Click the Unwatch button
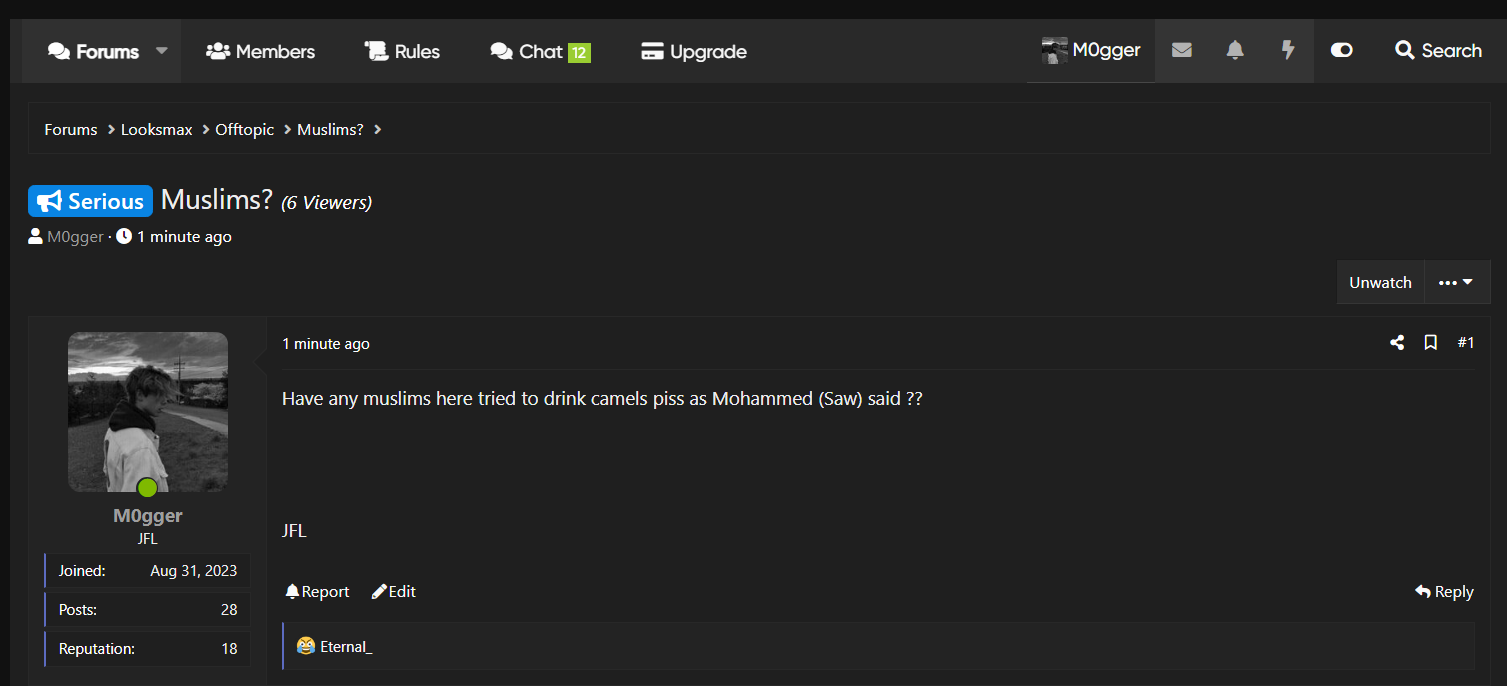The width and height of the screenshot is (1507, 686). click(1380, 282)
